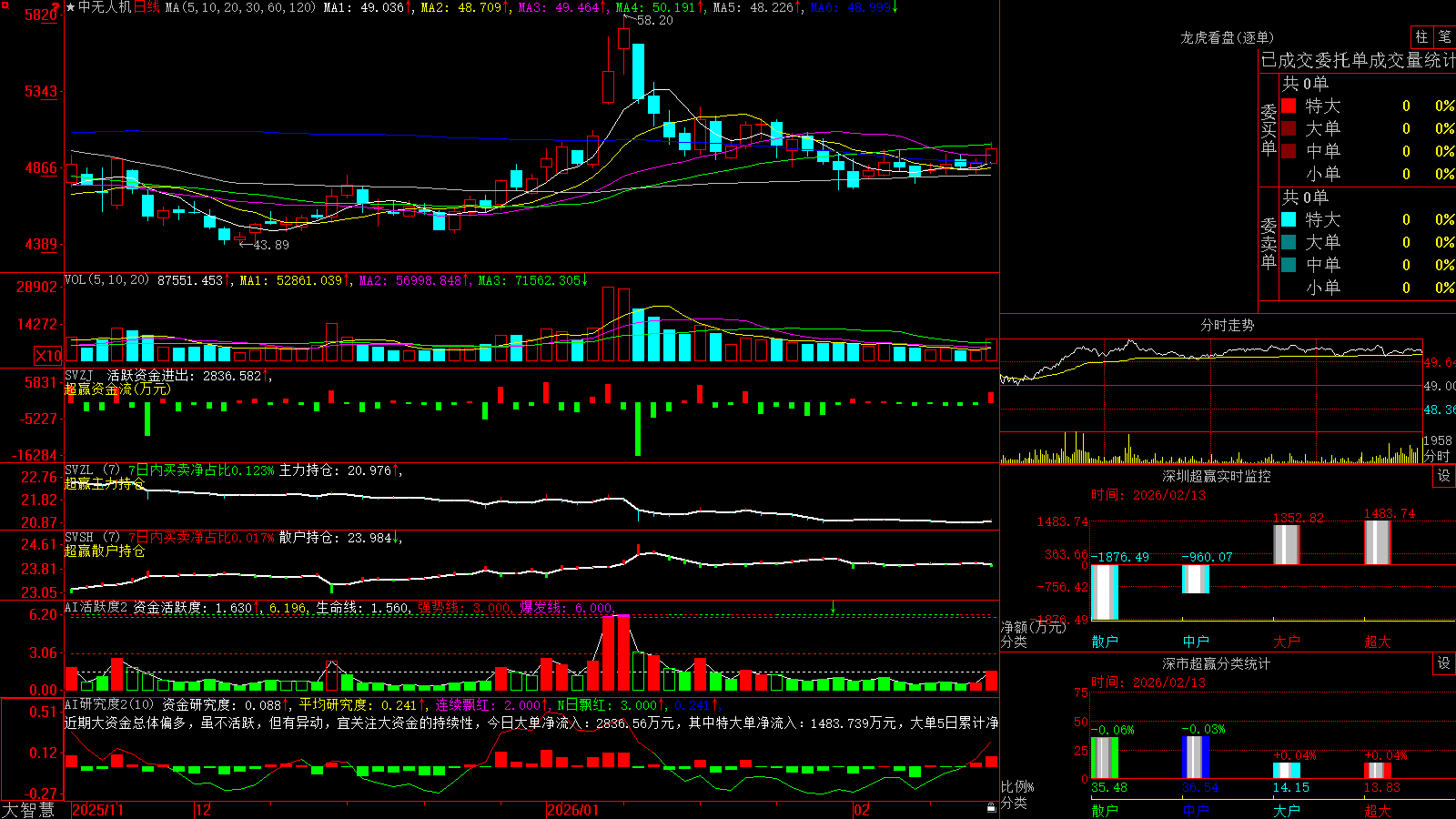The width and height of the screenshot is (1456, 819).
Task: Click the 散户持仓: 23.984 value
Action: (x=335, y=538)
